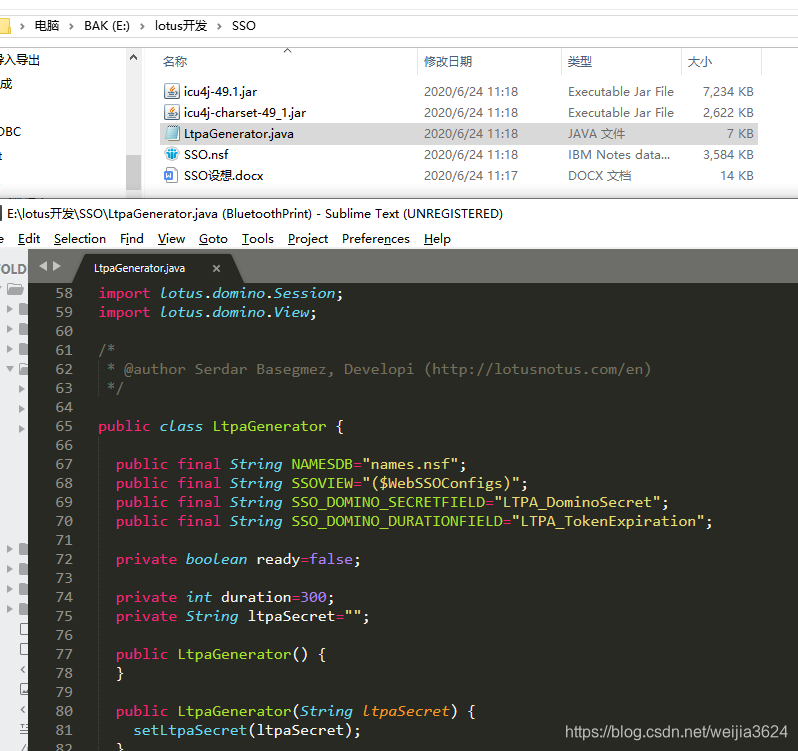Open the Project menu
798x751 pixels.
(x=307, y=239)
